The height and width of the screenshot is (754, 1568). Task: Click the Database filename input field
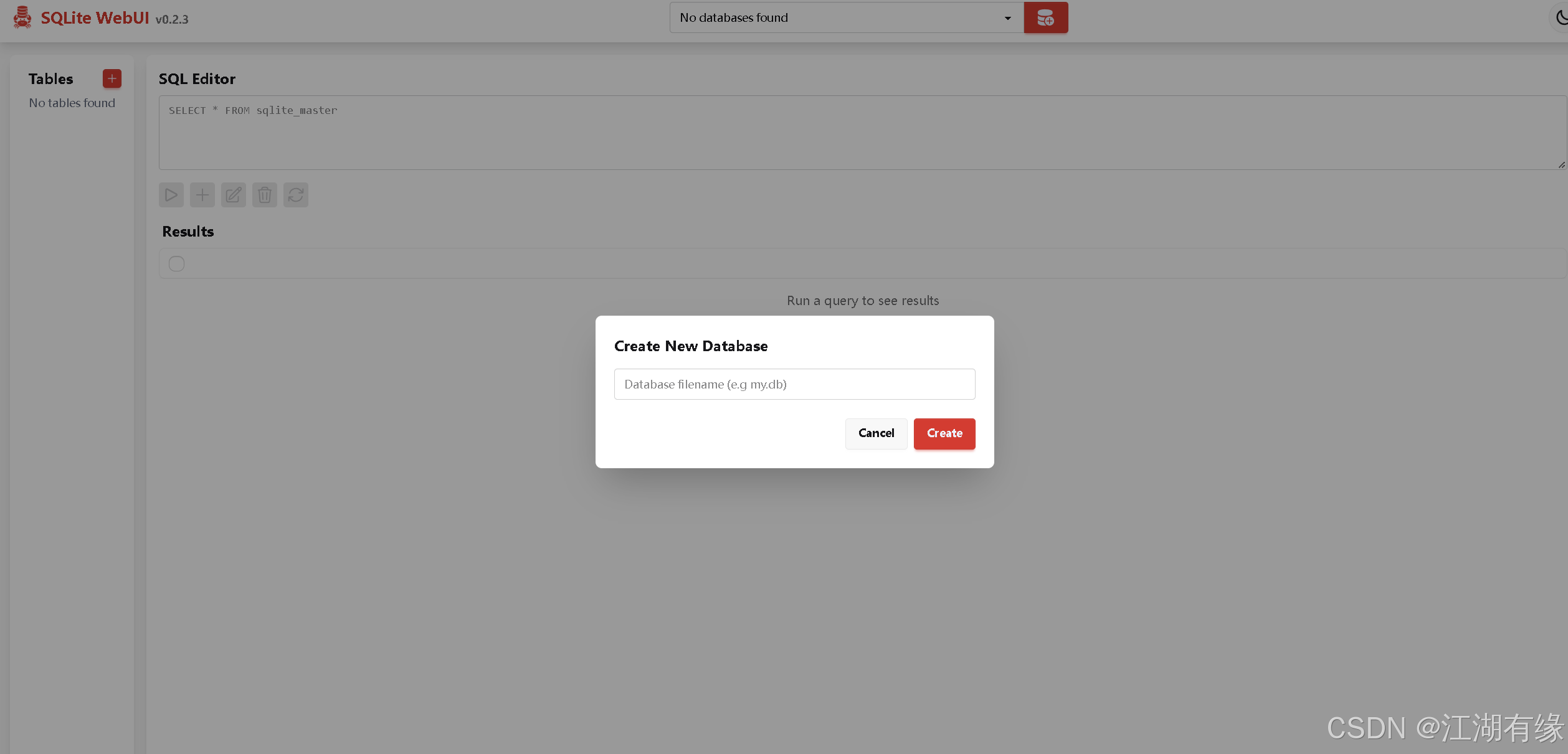tap(794, 384)
